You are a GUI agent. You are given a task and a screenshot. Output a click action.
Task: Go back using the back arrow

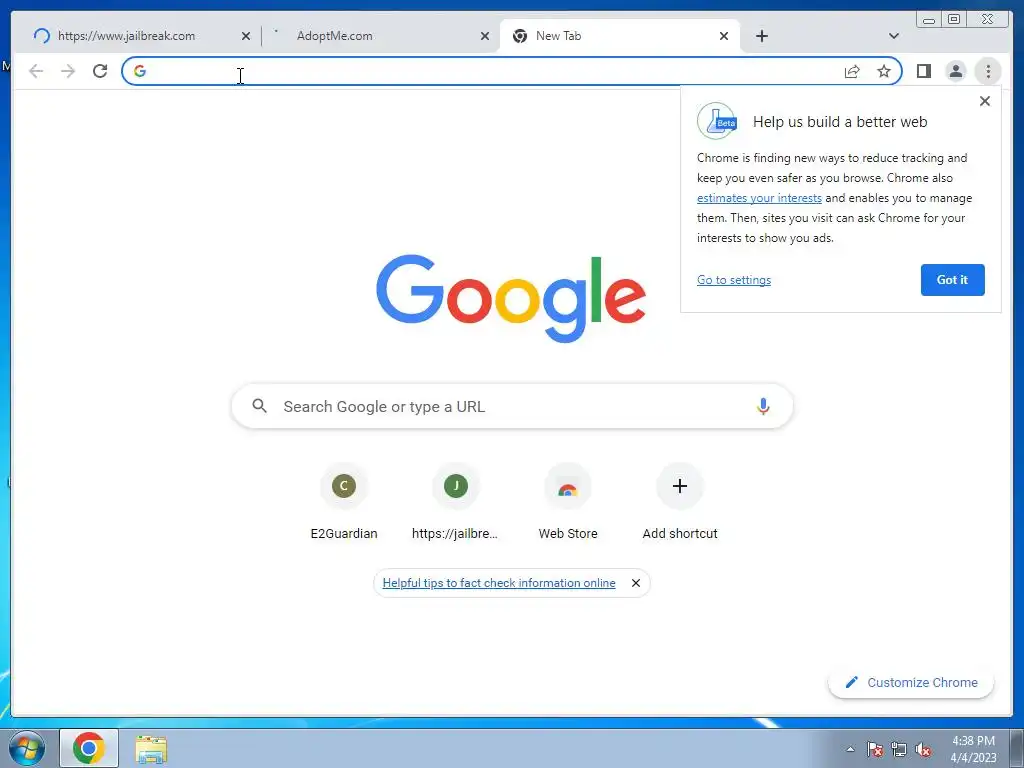coord(36,71)
